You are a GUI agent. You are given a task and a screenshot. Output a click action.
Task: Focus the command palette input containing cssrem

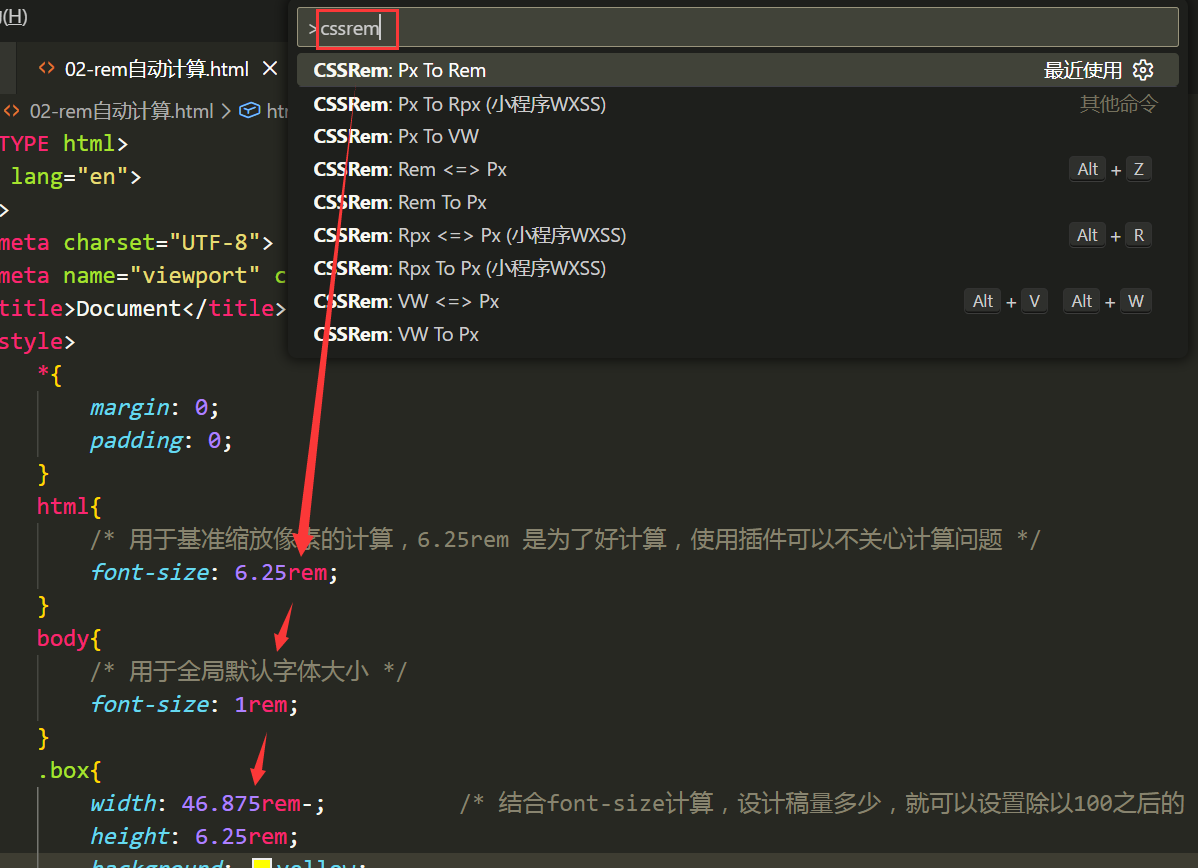(740, 28)
